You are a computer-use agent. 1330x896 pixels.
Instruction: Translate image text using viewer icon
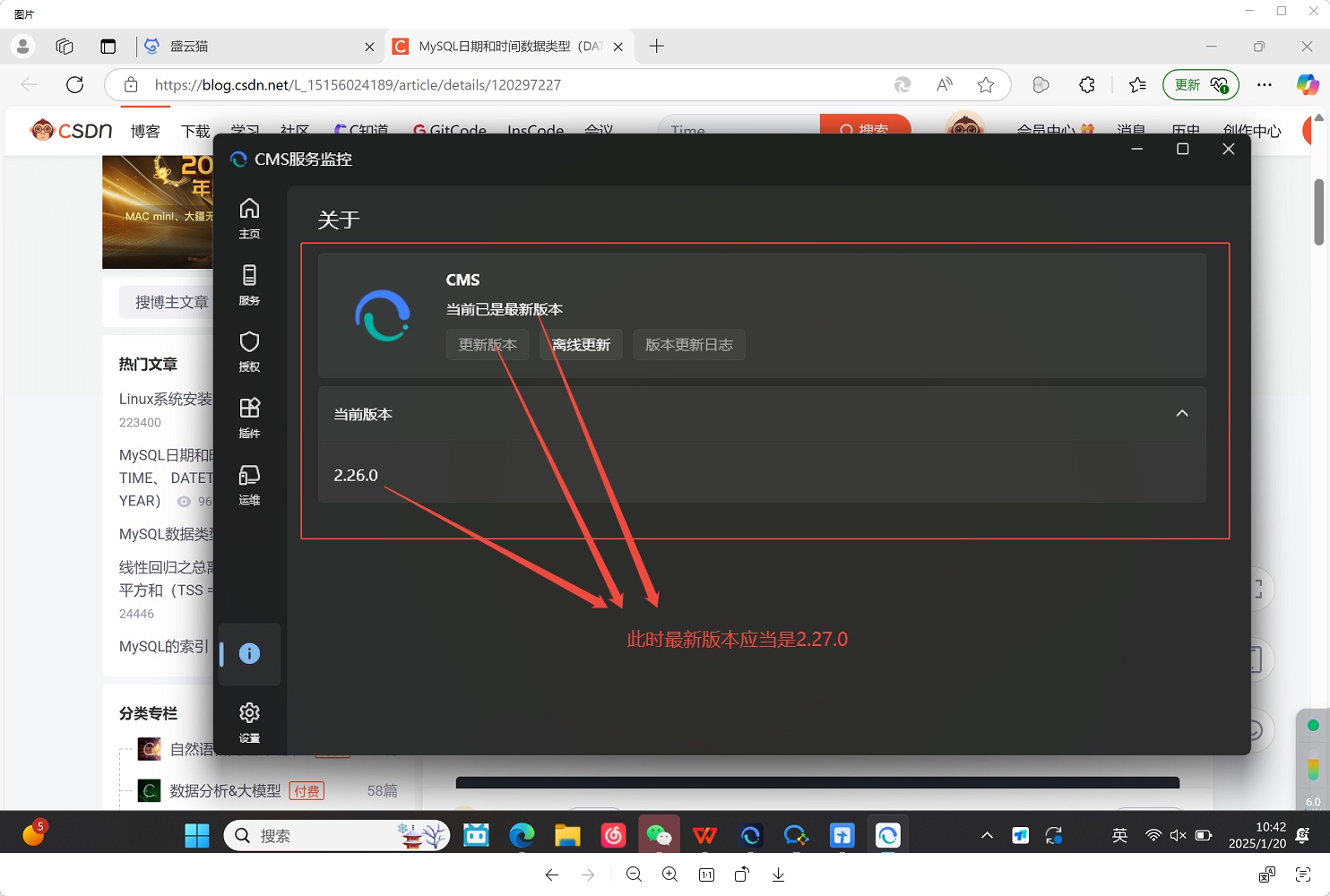pyautogui.click(x=1266, y=874)
